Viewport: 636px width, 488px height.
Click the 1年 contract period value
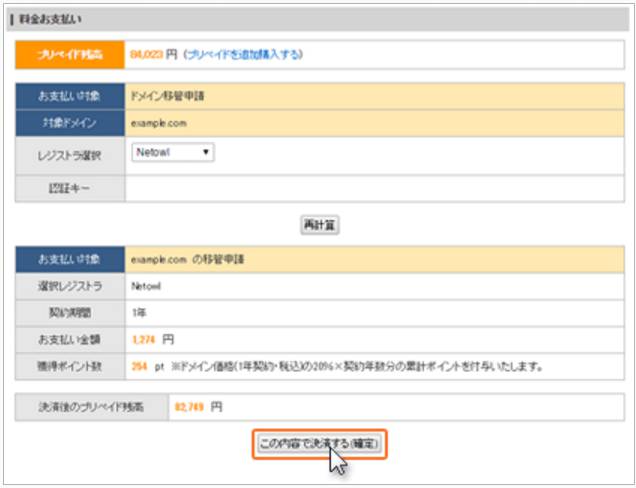click(139, 313)
